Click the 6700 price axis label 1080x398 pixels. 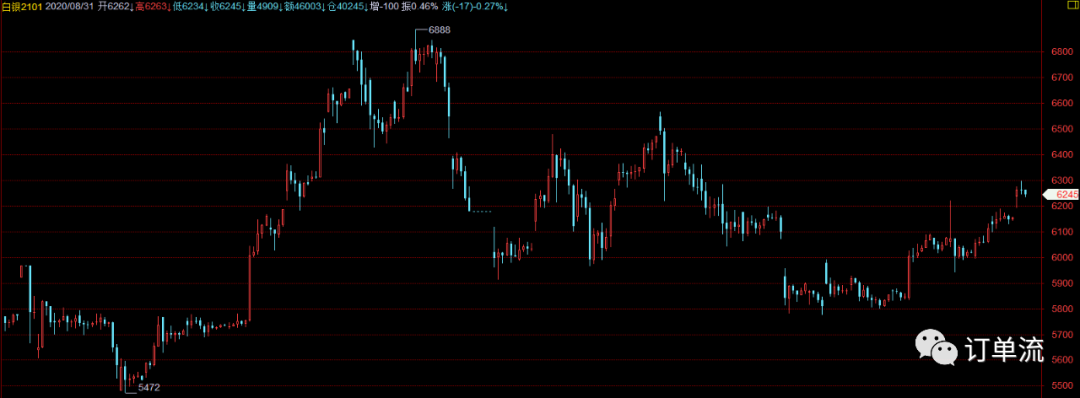1063,77
